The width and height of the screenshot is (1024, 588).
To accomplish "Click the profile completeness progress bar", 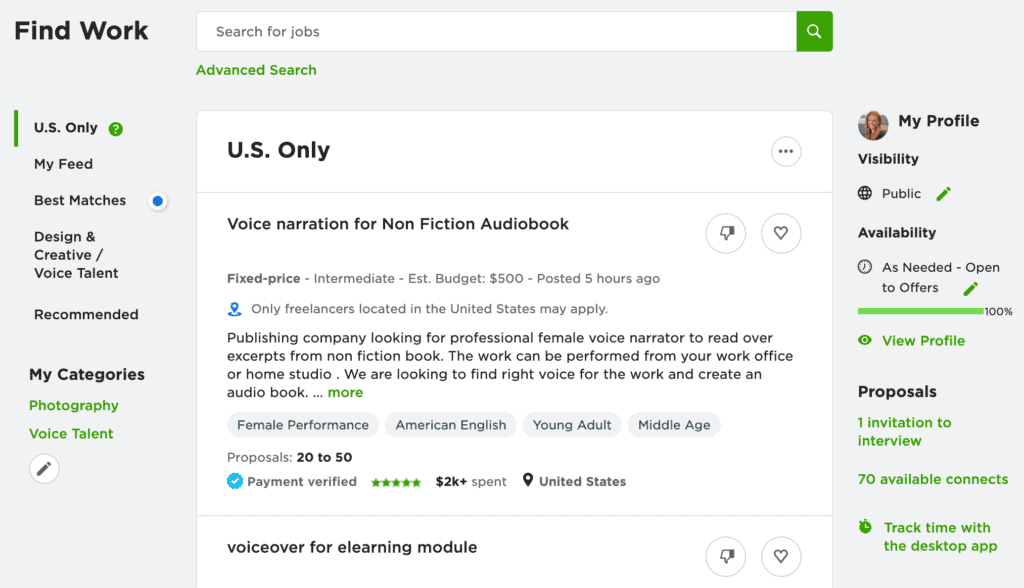I will pyautogui.click(x=920, y=312).
